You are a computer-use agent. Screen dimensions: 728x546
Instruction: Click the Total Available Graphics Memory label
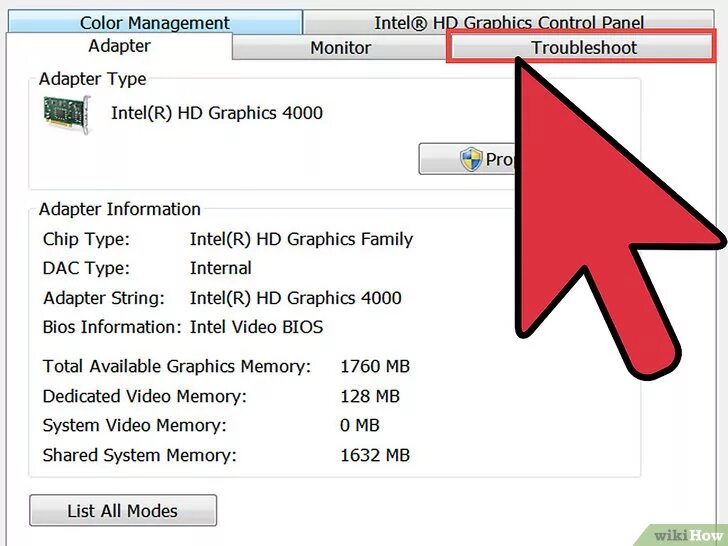click(x=177, y=366)
